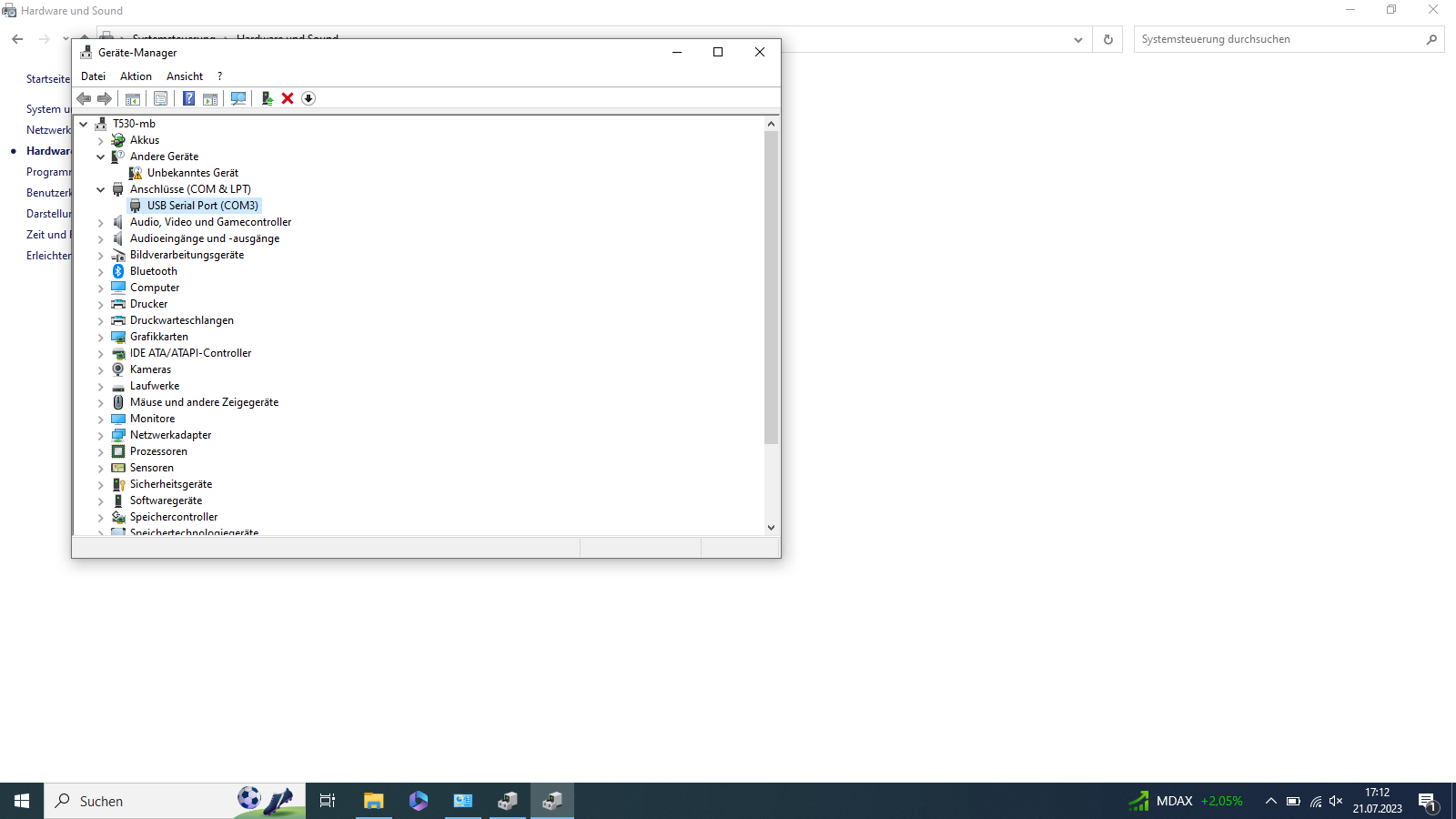Open the Aktion menu
1456x819 pixels.
(135, 76)
